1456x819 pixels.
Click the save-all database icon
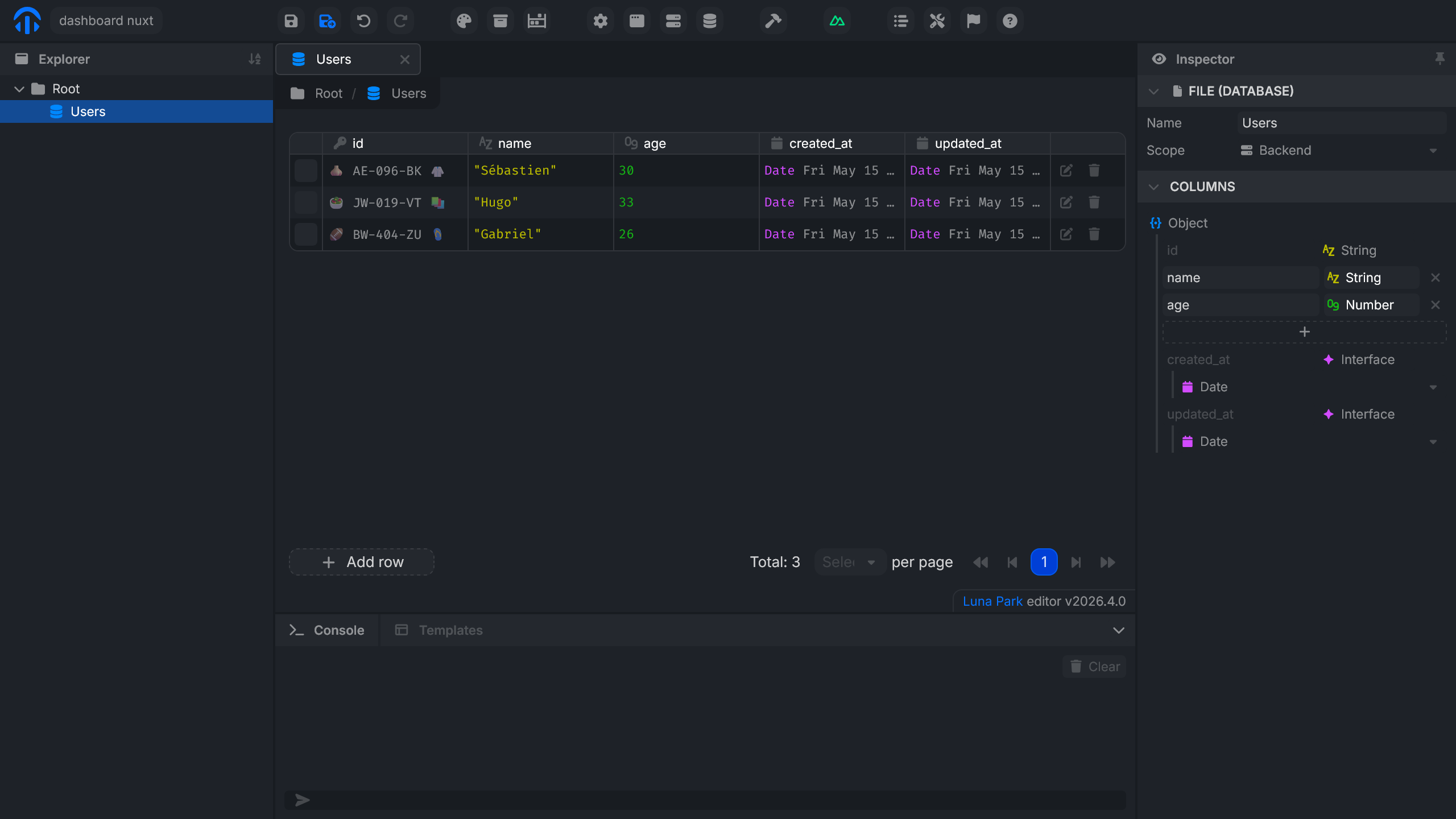pyautogui.click(x=328, y=21)
